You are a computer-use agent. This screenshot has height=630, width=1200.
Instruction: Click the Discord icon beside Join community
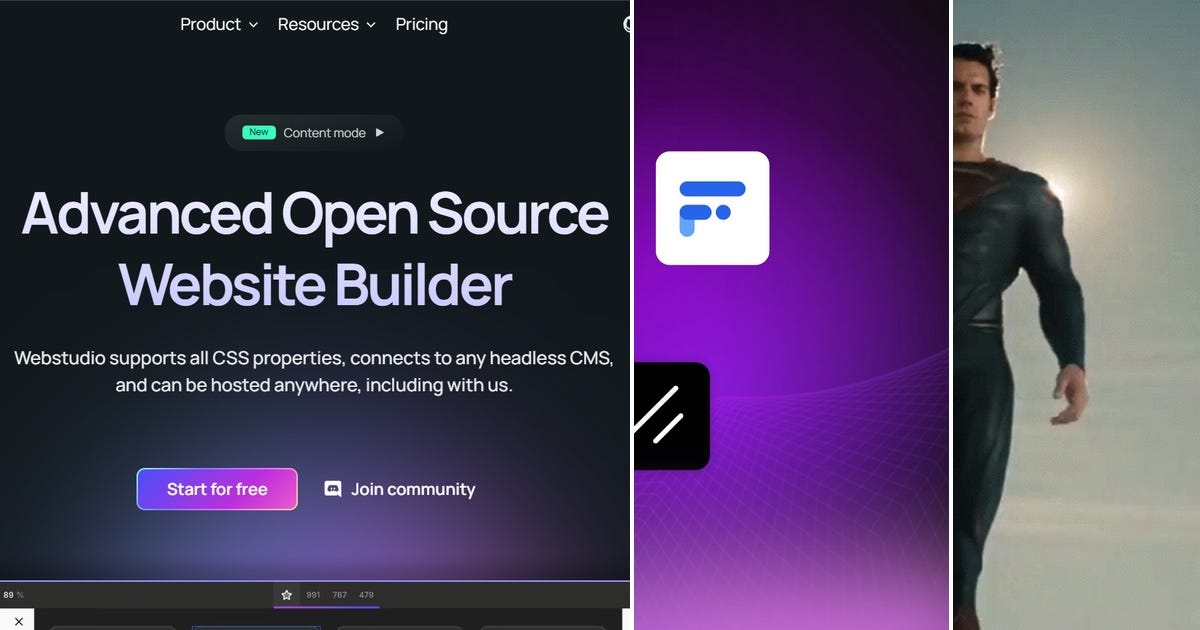(331, 489)
